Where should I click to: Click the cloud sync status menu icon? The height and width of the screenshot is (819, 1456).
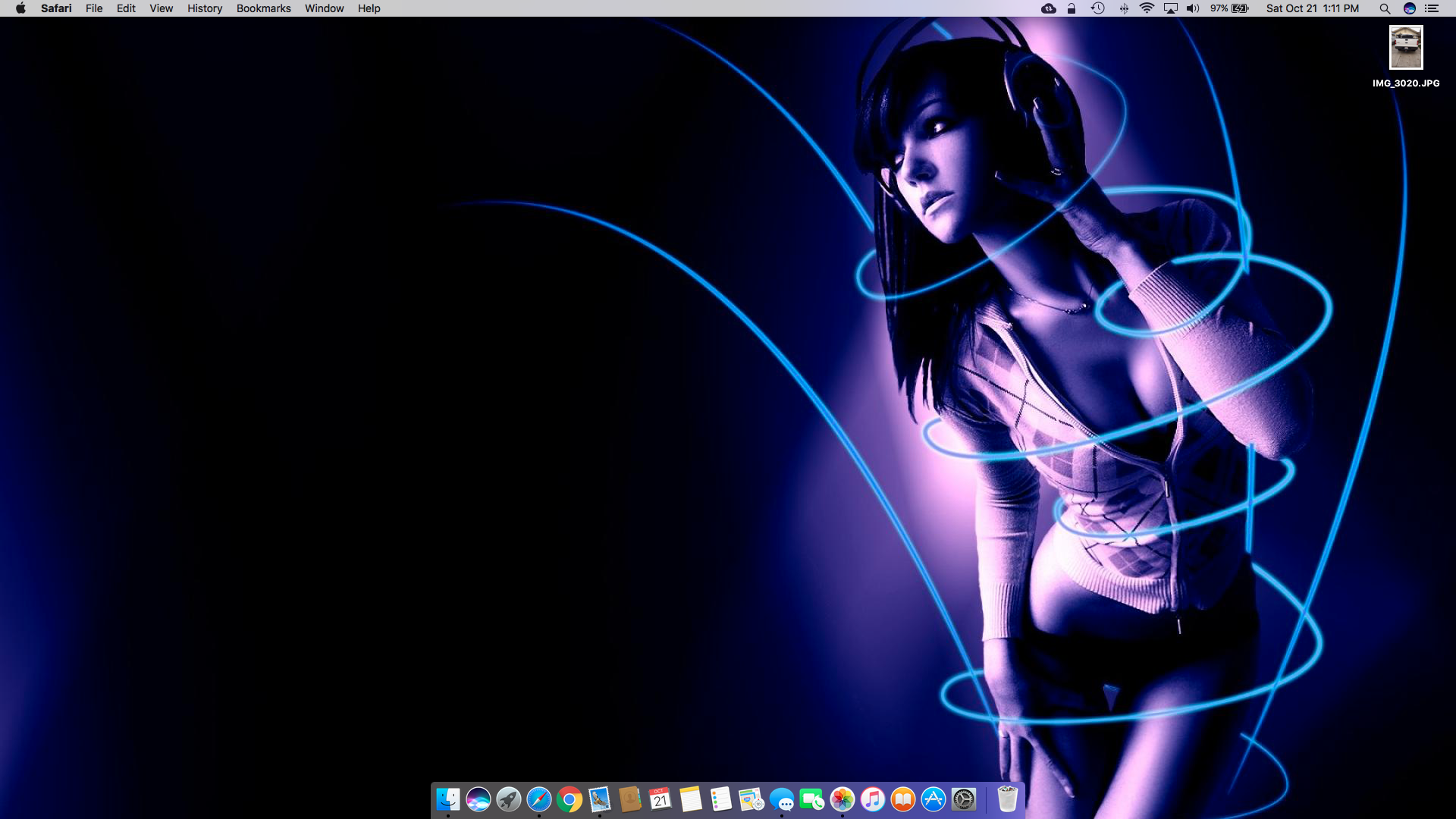click(1049, 8)
